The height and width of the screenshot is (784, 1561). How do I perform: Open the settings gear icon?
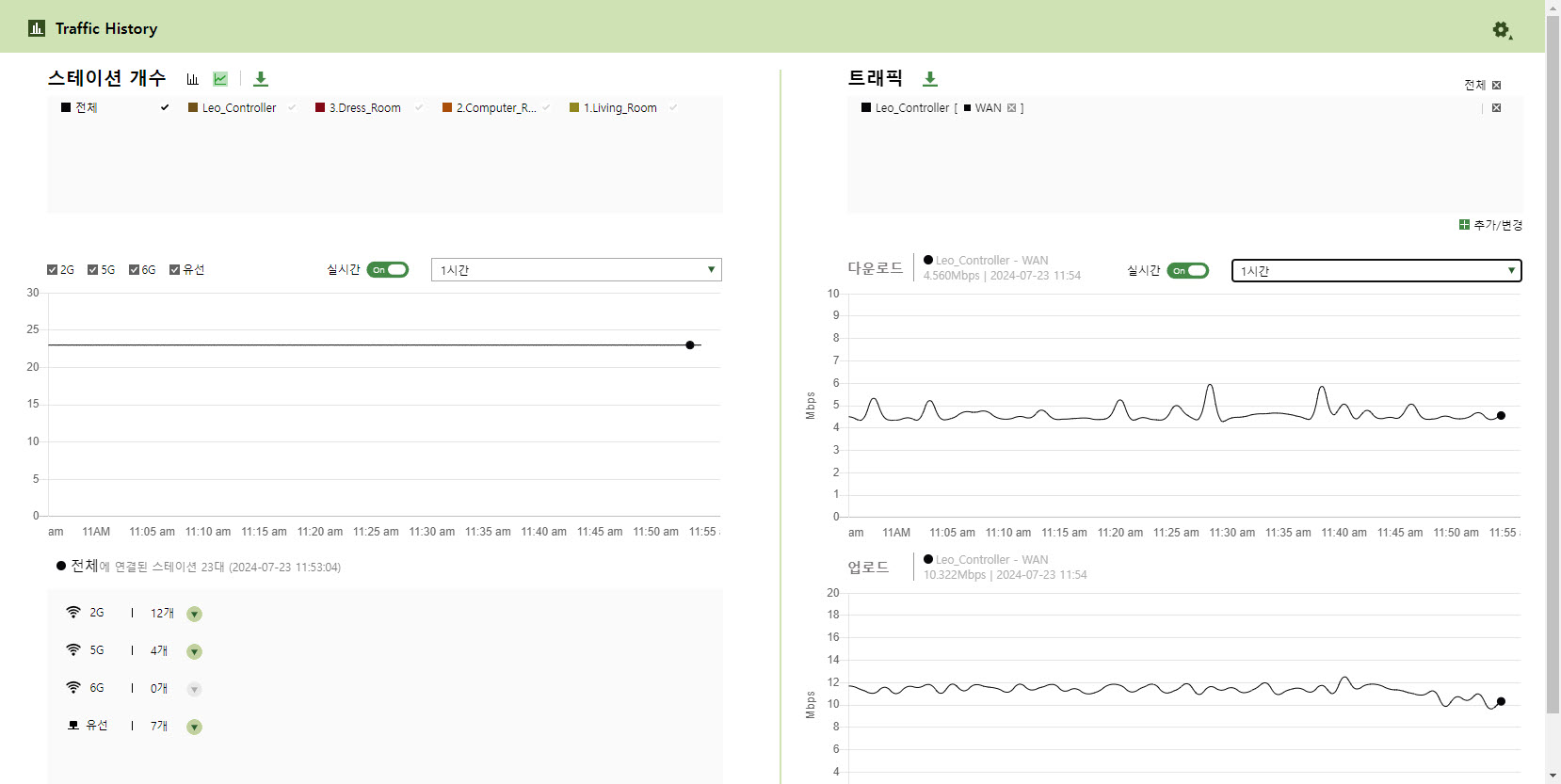click(1502, 30)
